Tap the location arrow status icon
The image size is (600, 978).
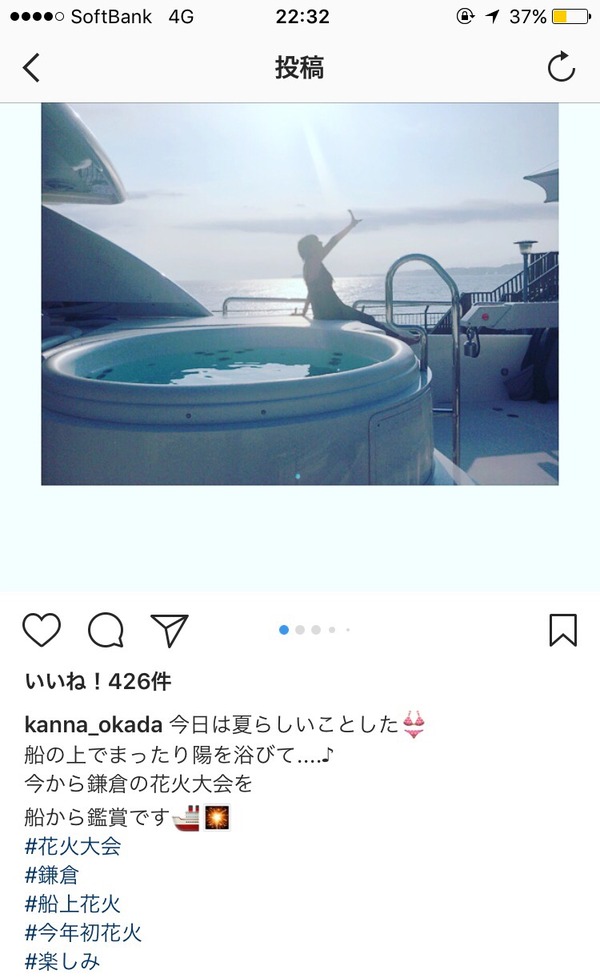pyautogui.click(x=493, y=17)
